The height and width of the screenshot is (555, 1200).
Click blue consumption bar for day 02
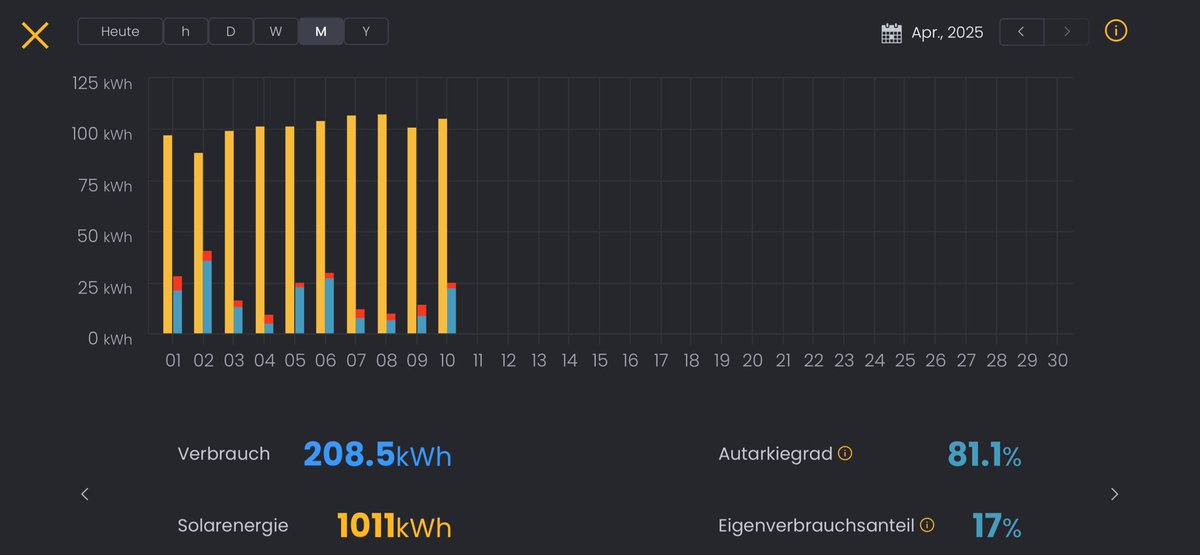208,297
